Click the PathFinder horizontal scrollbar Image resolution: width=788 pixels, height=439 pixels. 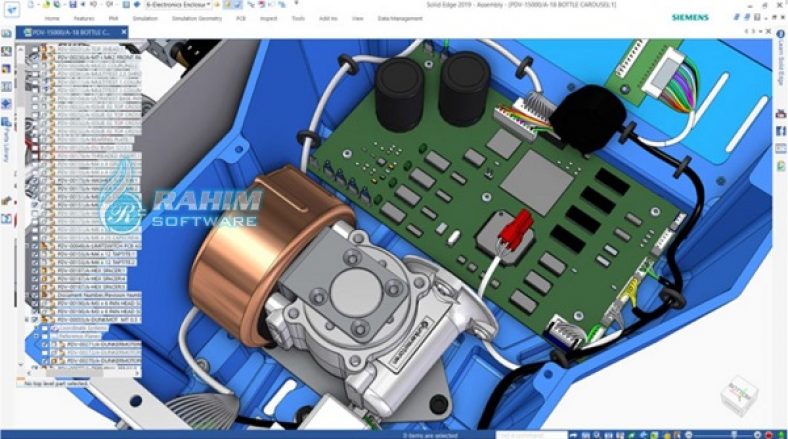point(75,374)
